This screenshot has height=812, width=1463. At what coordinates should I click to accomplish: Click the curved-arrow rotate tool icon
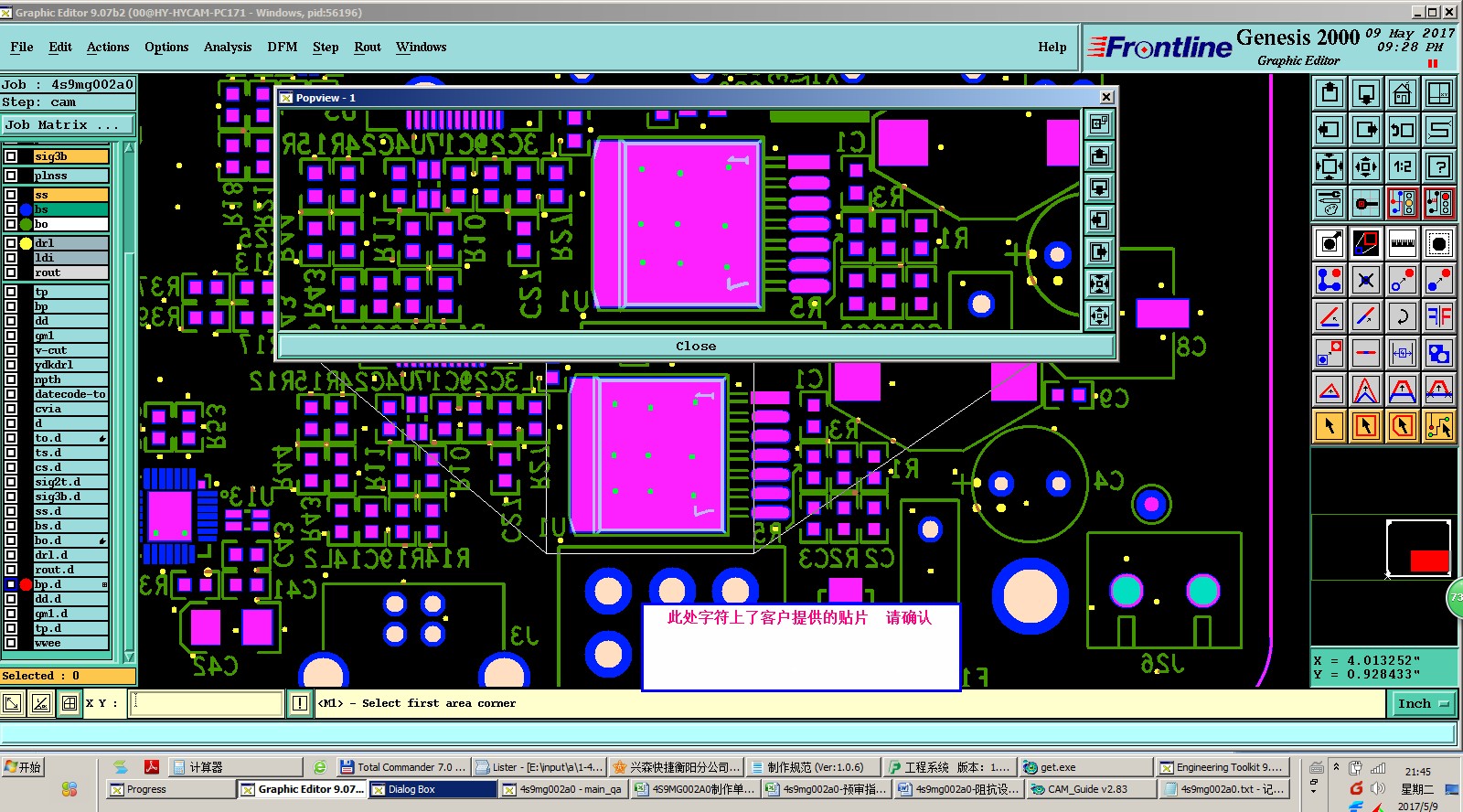coord(1402,316)
